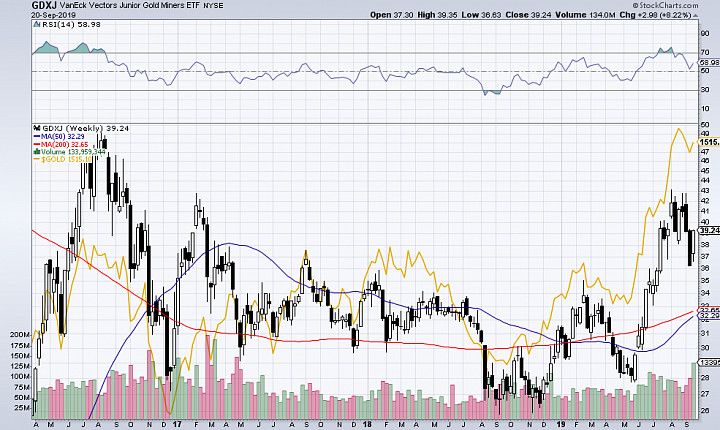This screenshot has width=720, height=430.
Task: Click the 20-Sep-2019 chart date
Action: pyautogui.click(x=54, y=15)
